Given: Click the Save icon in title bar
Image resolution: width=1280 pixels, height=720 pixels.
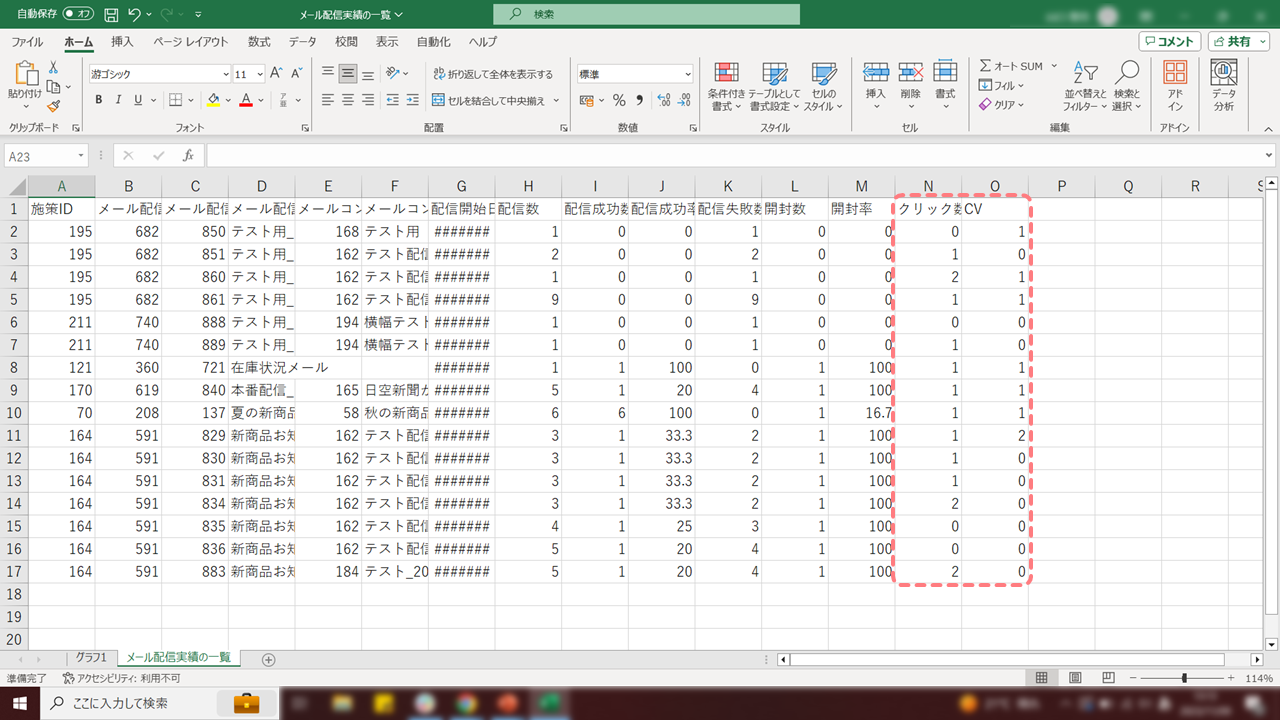Looking at the screenshot, I should (x=111, y=15).
